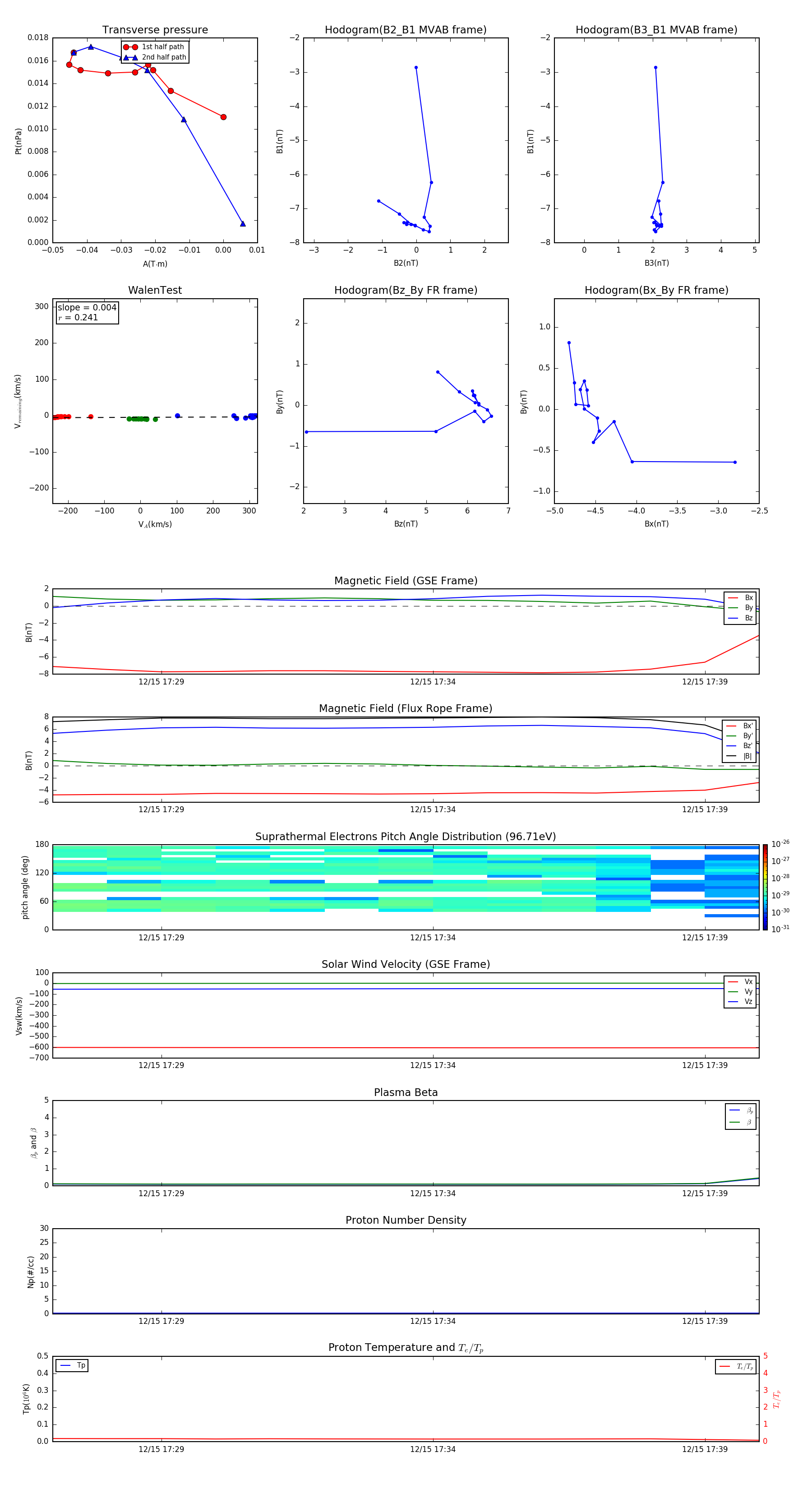The width and height of the screenshot is (812, 1489).
Task: Click the lowest blue triangle on pressure plot
Action: click(x=243, y=224)
